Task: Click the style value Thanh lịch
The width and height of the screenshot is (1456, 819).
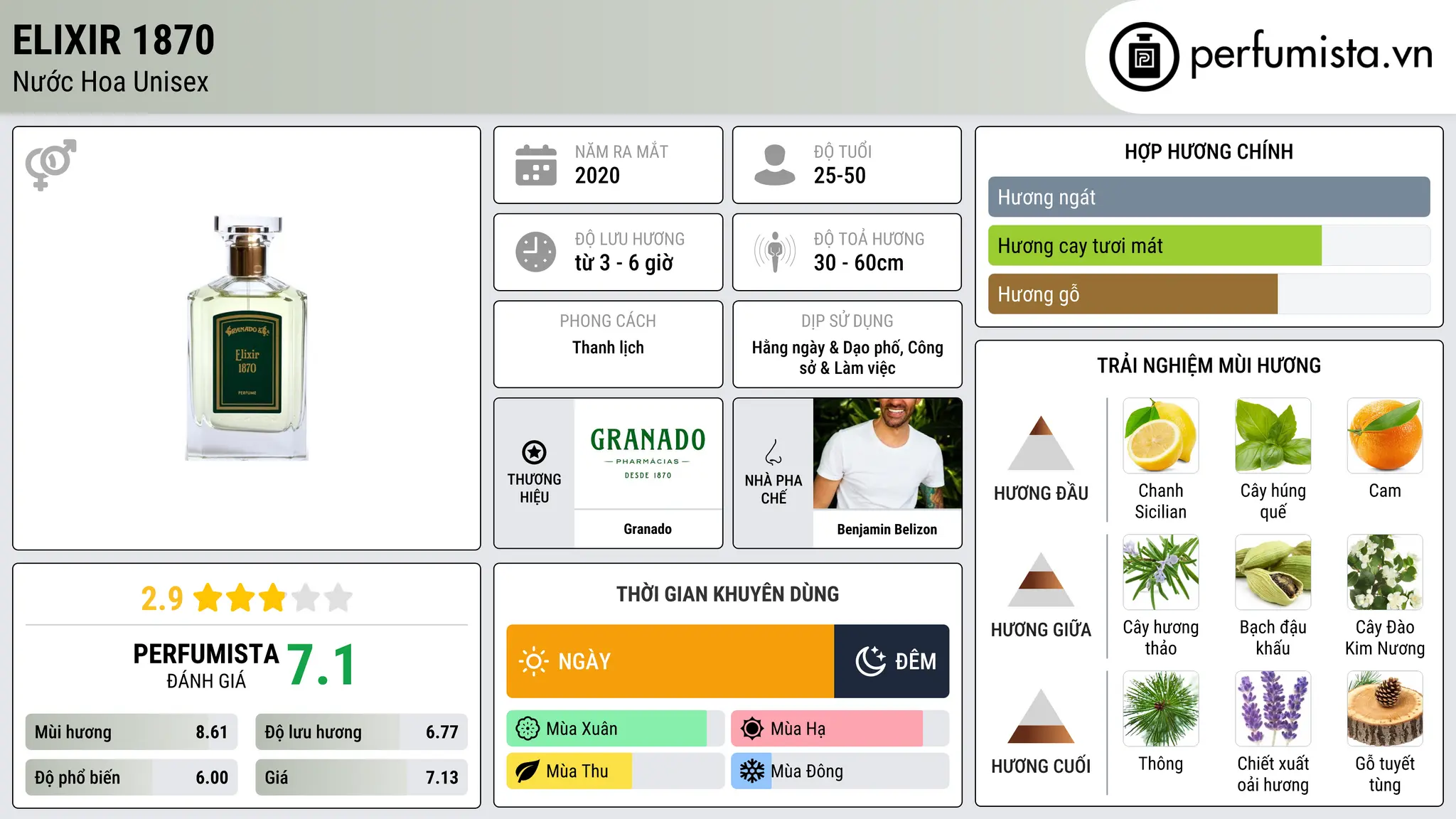Action: 608,348
